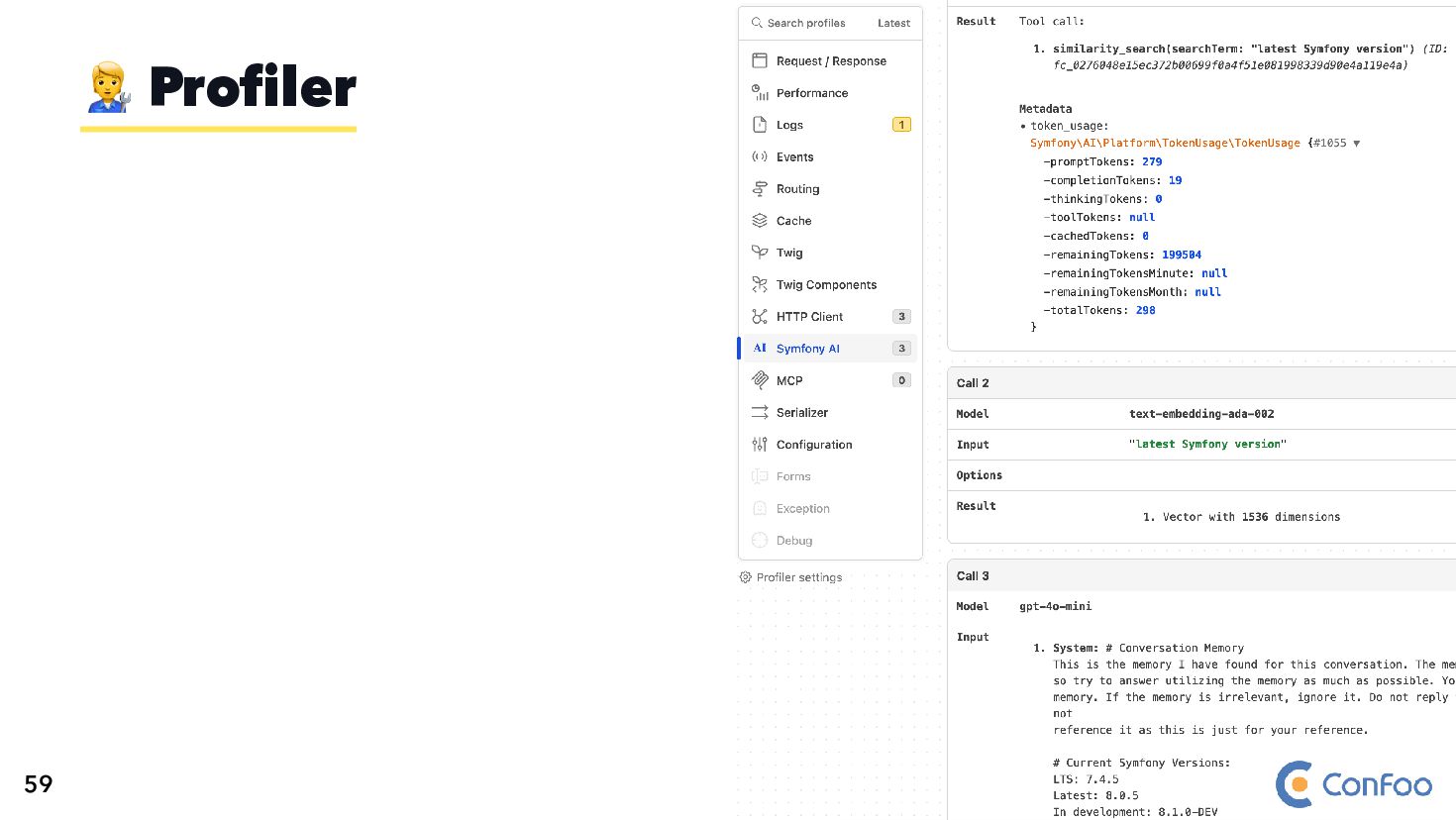Click the Symfony AI panel icon
This screenshot has height=820, width=1456.
coord(760,349)
